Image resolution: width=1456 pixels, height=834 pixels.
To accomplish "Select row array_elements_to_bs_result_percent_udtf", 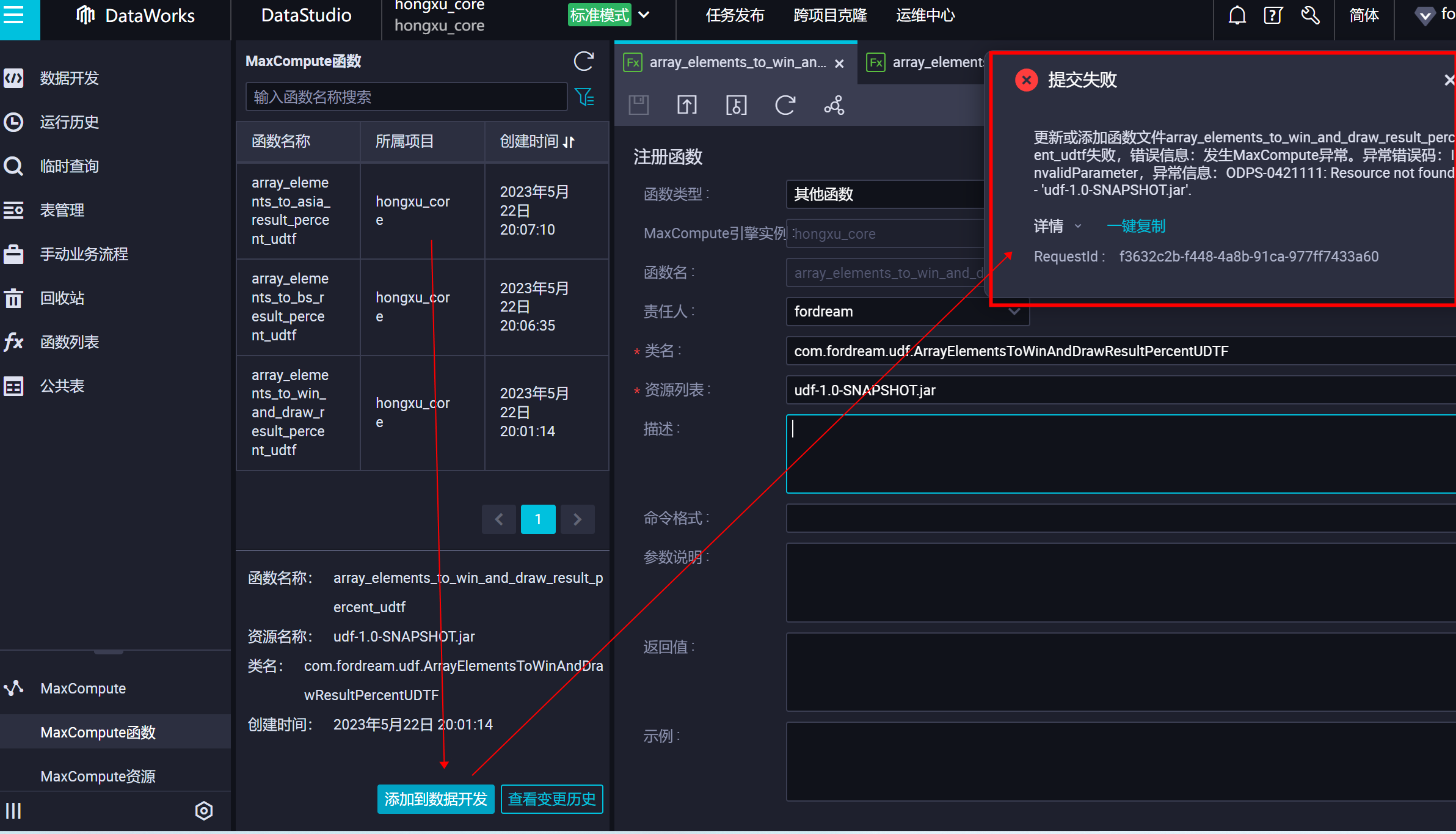I will click(x=423, y=307).
